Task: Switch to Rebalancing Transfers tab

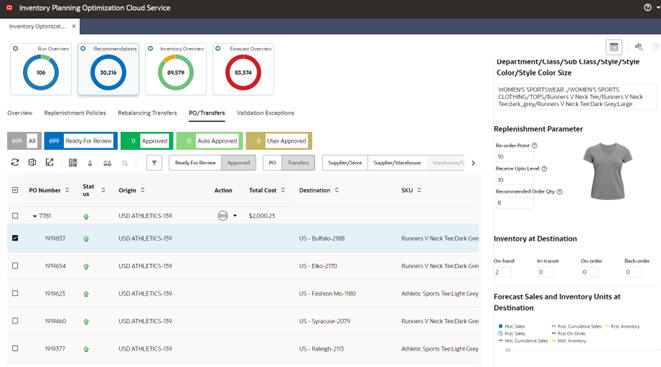Action: (147, 113)
